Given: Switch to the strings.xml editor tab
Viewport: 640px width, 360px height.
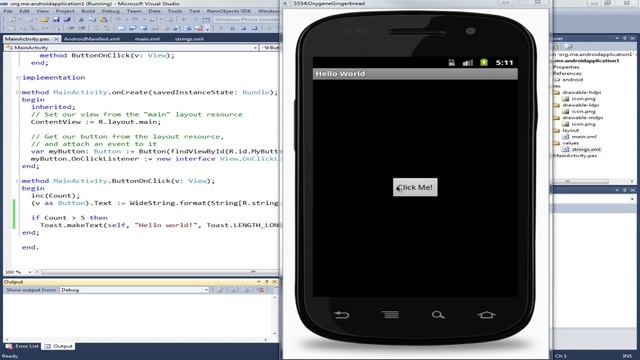Looking at the screenshot, I should tap(189, 39).
